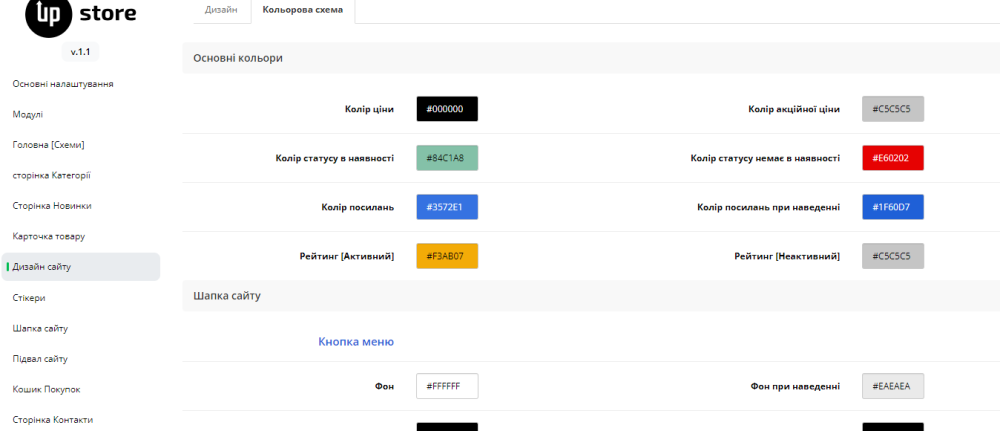
Task: Switch to the Дизайн tab
Action: coord(221,10)
